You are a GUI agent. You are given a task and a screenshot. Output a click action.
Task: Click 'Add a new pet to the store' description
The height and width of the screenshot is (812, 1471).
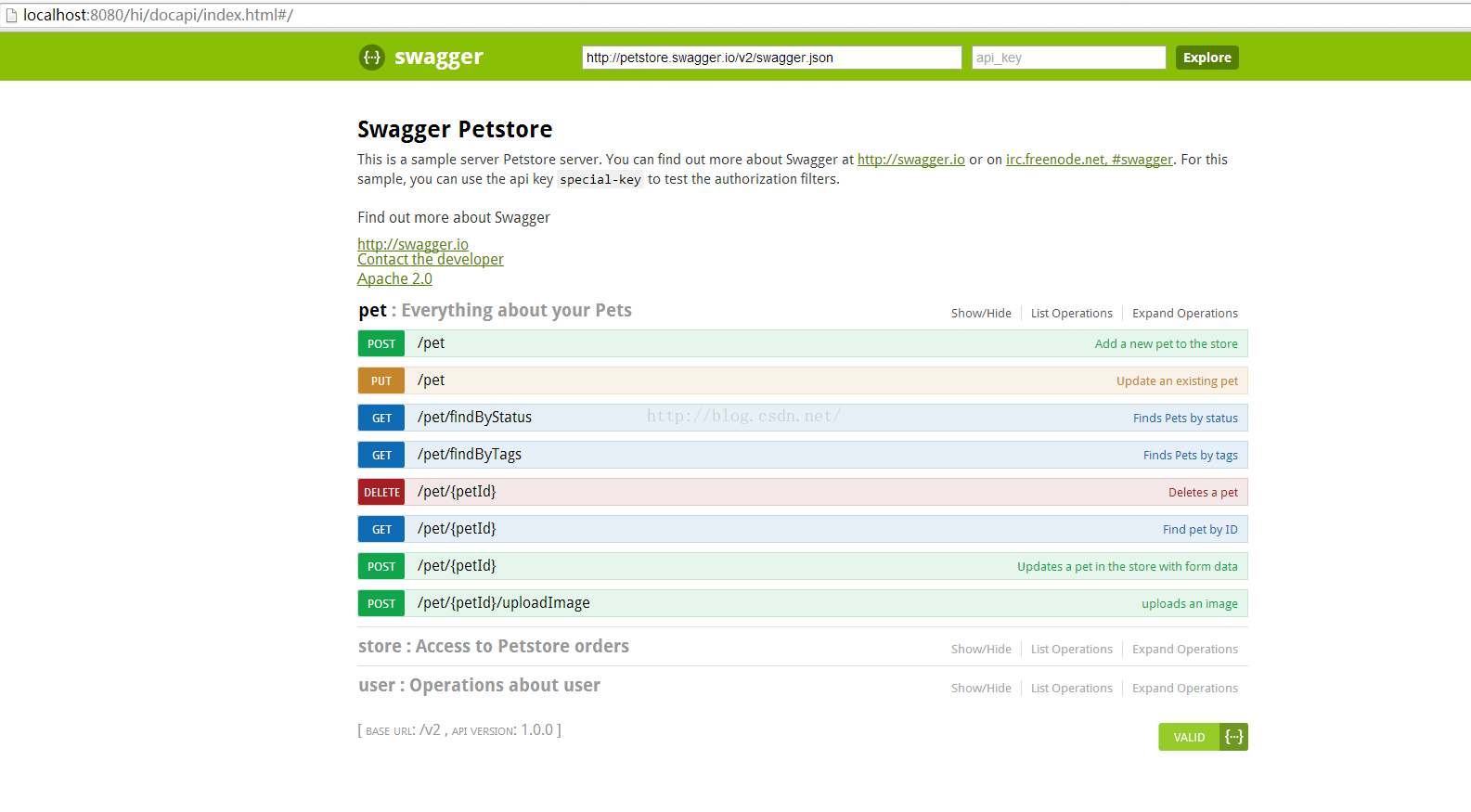[1166, 343]
